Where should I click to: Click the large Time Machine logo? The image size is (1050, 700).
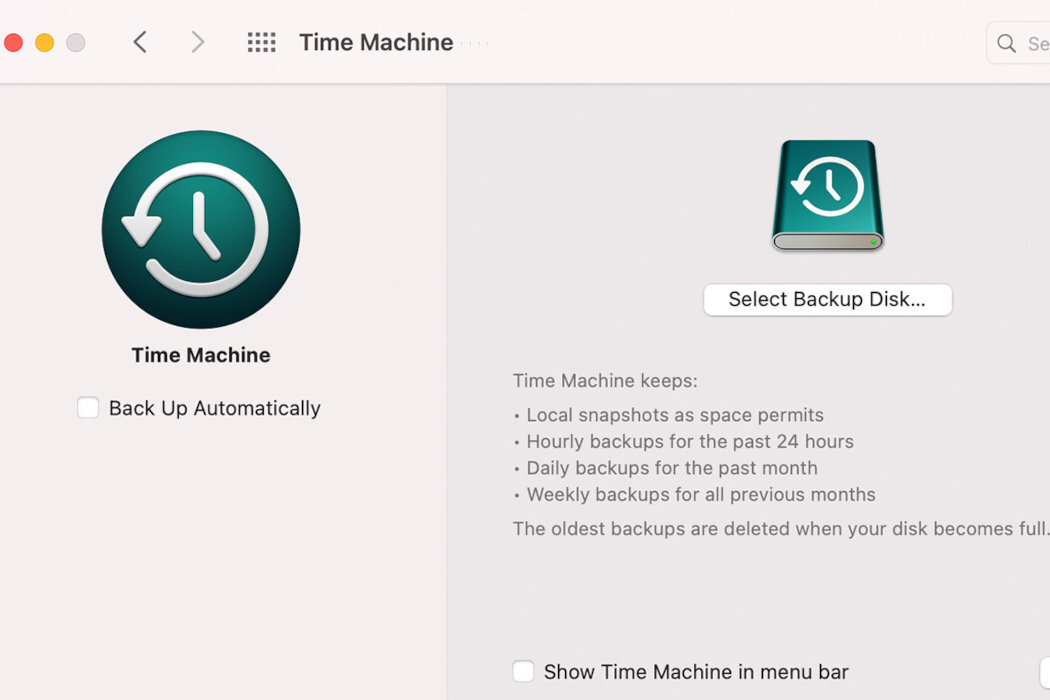pyautogui.click(x=201, y=229)
